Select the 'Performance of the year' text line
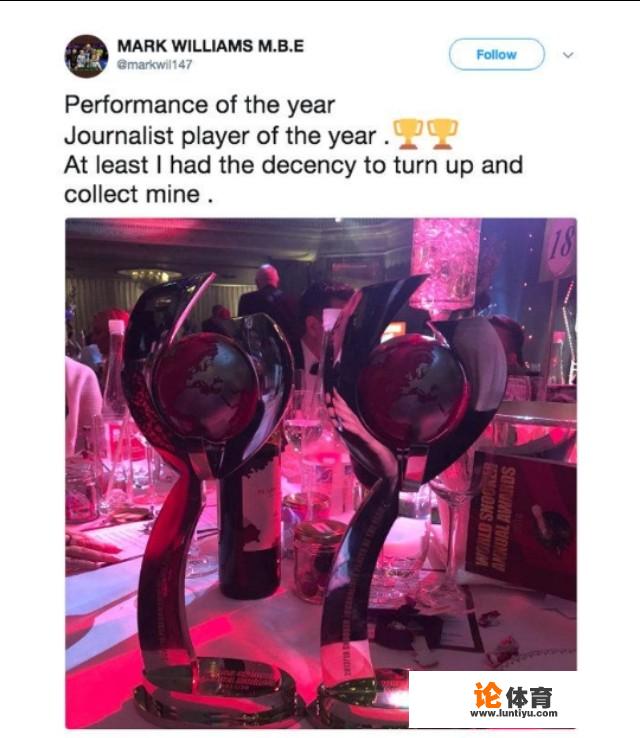Viewport: 640px width, 738px height. pos(200,104)
